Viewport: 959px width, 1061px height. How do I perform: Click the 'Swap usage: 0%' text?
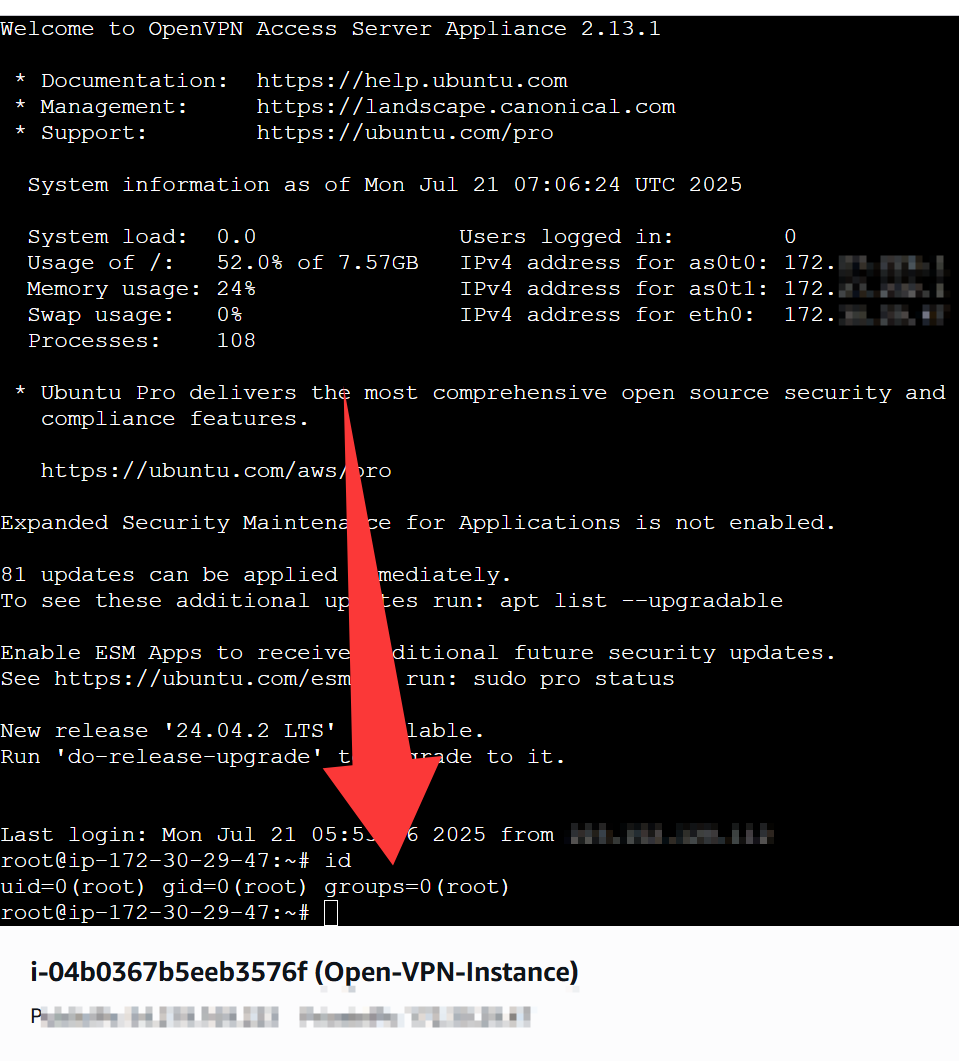click(x=135, y=315)
